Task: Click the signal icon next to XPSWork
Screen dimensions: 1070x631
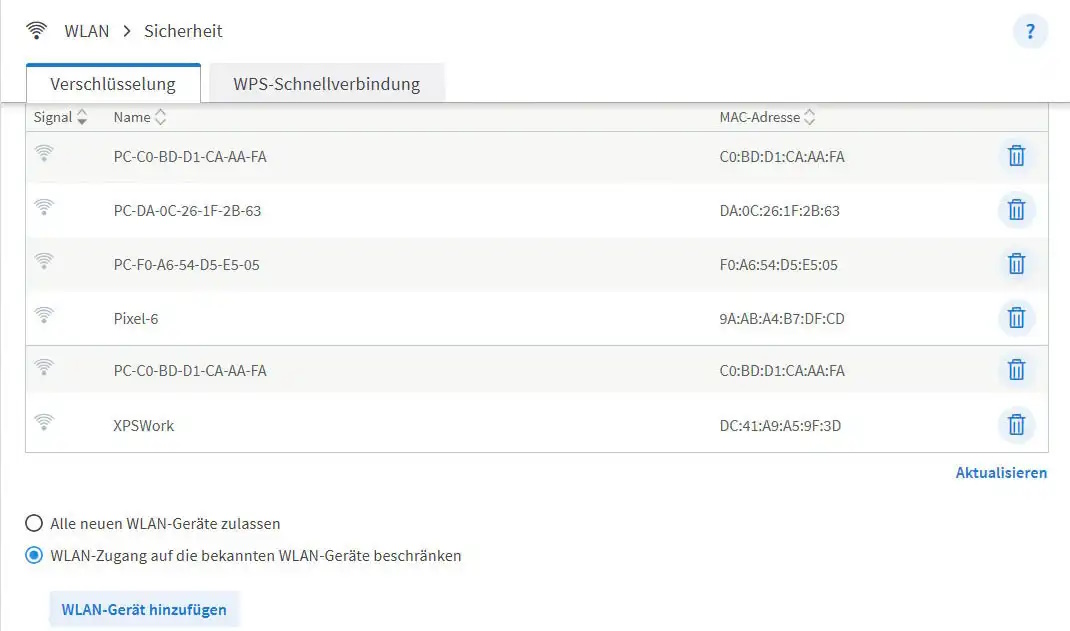Action: 44,422
